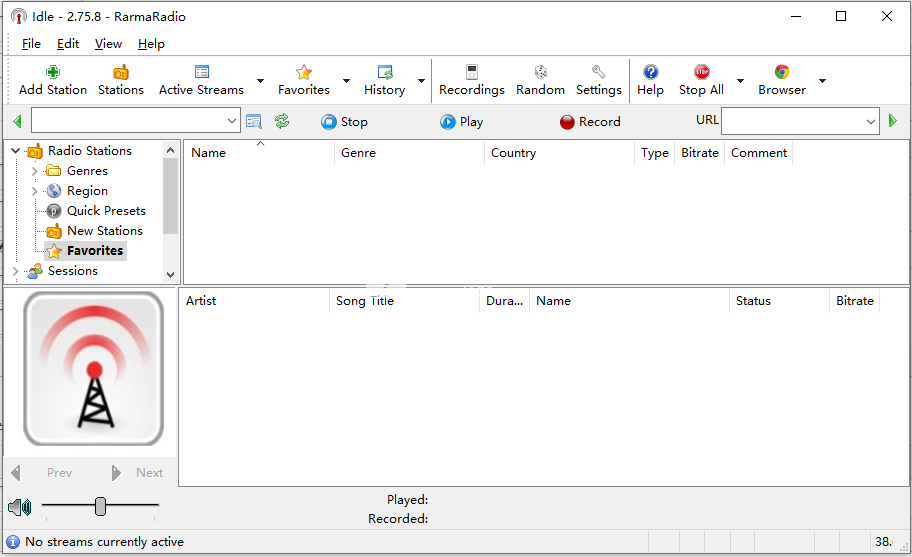Open Favorites from the toolbar star icon

(304, 72)
